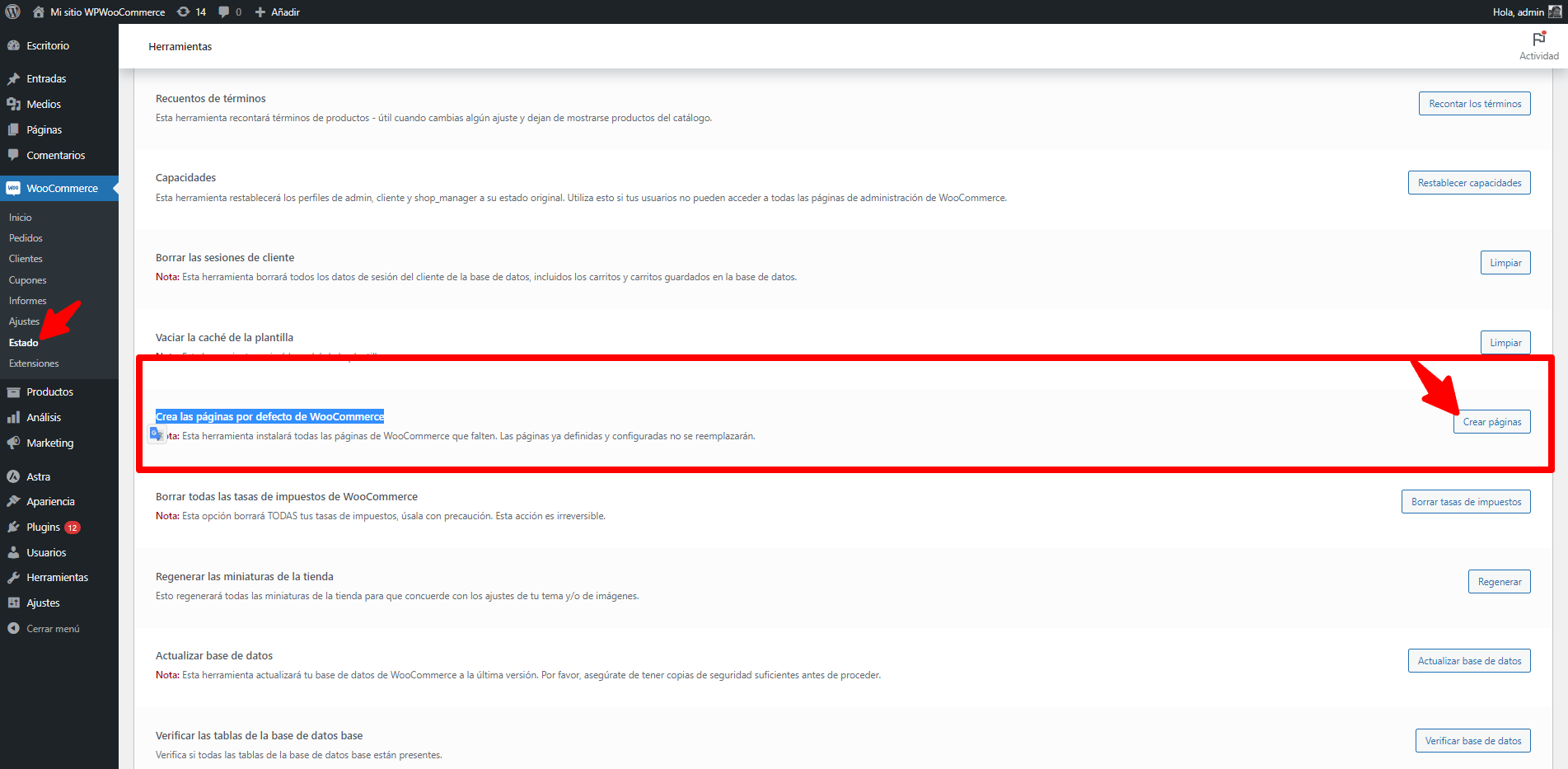Viewport: 1568px width, 769px height.
Task: Click the Medios media icon
Action: [x=13, y=104]
